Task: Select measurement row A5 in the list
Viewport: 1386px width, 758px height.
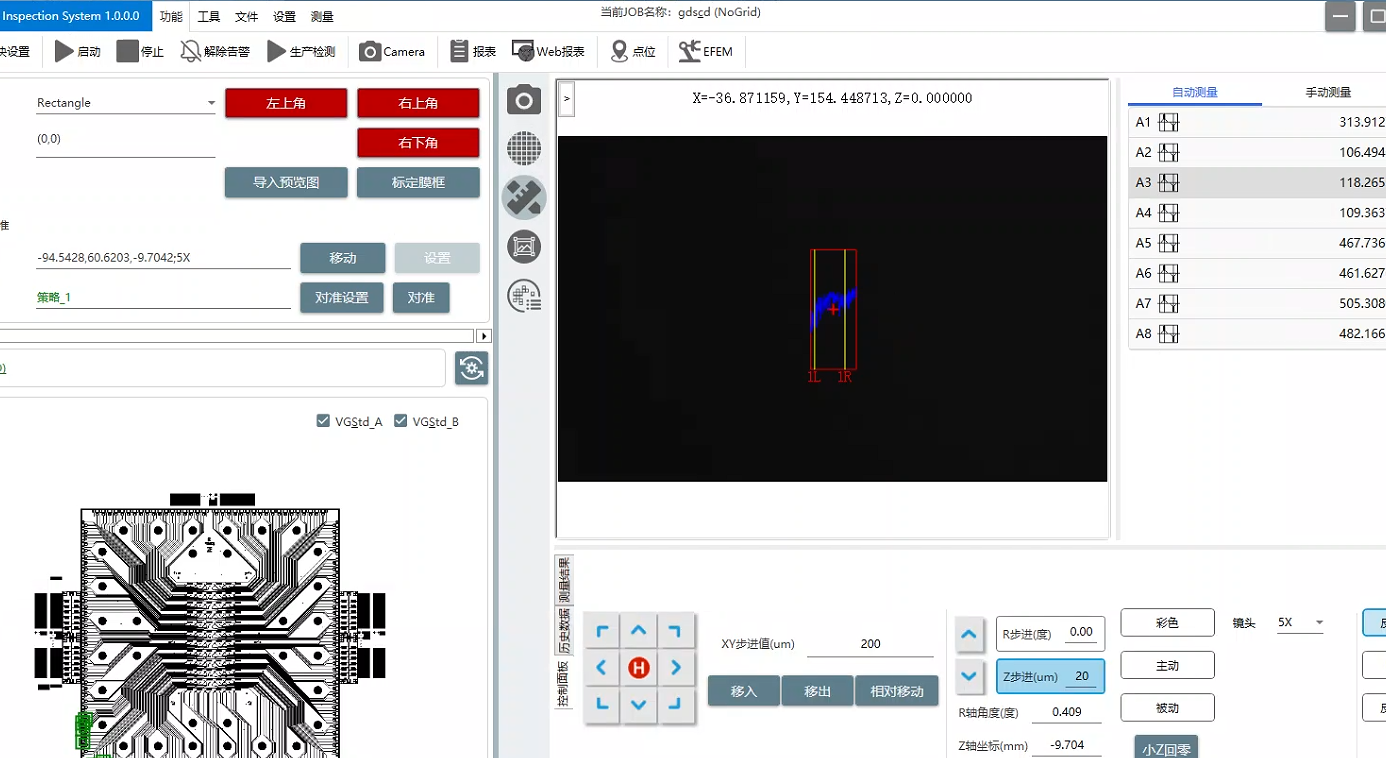Action: point(1258,243)
